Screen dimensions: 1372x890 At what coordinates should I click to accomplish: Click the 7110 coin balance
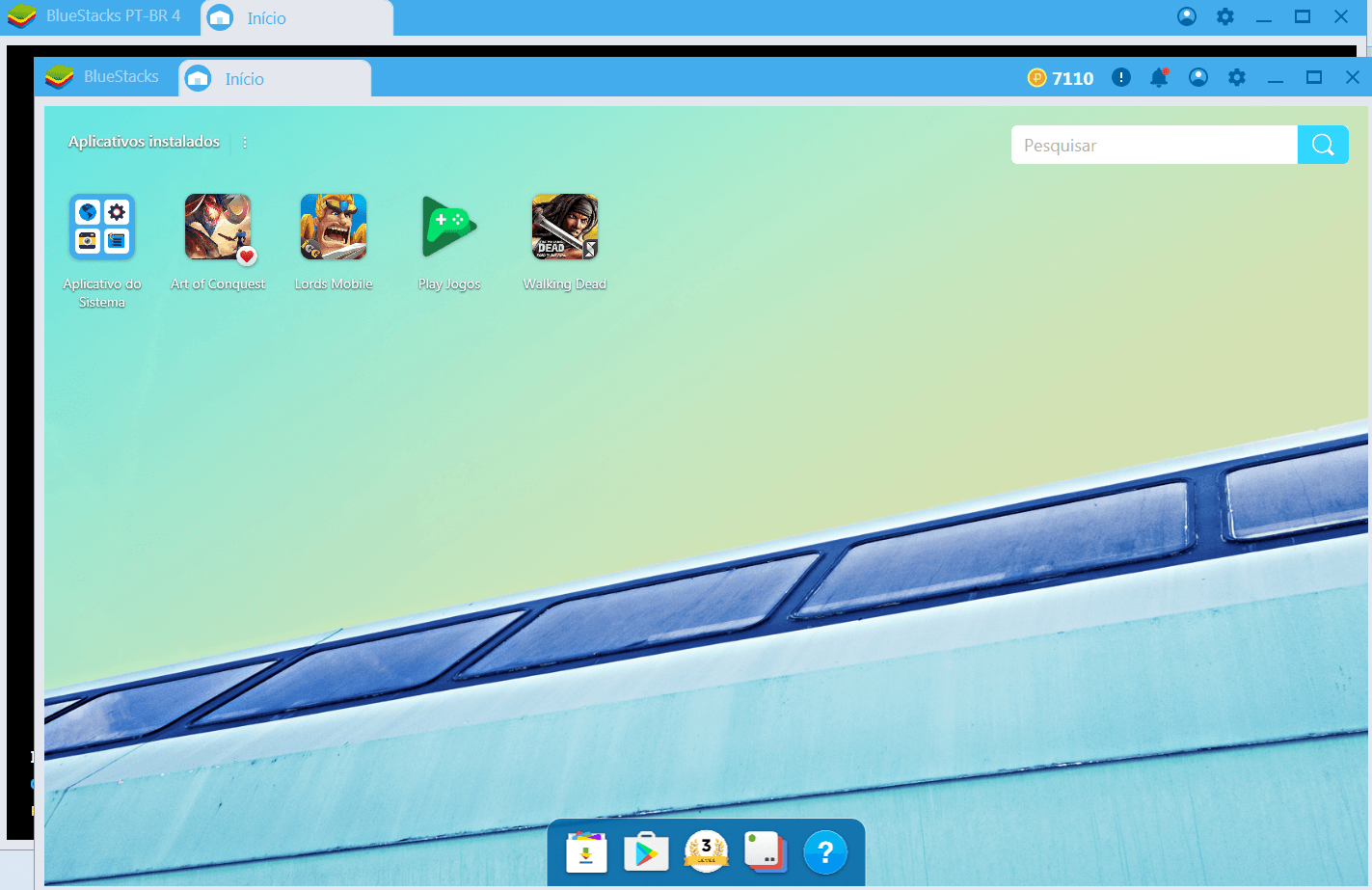click(x=1061, y=78)
